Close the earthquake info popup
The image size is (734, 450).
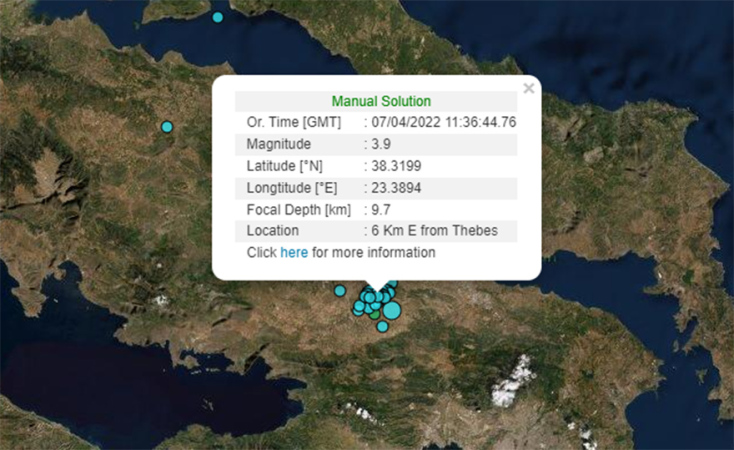(x=528, y=89)
